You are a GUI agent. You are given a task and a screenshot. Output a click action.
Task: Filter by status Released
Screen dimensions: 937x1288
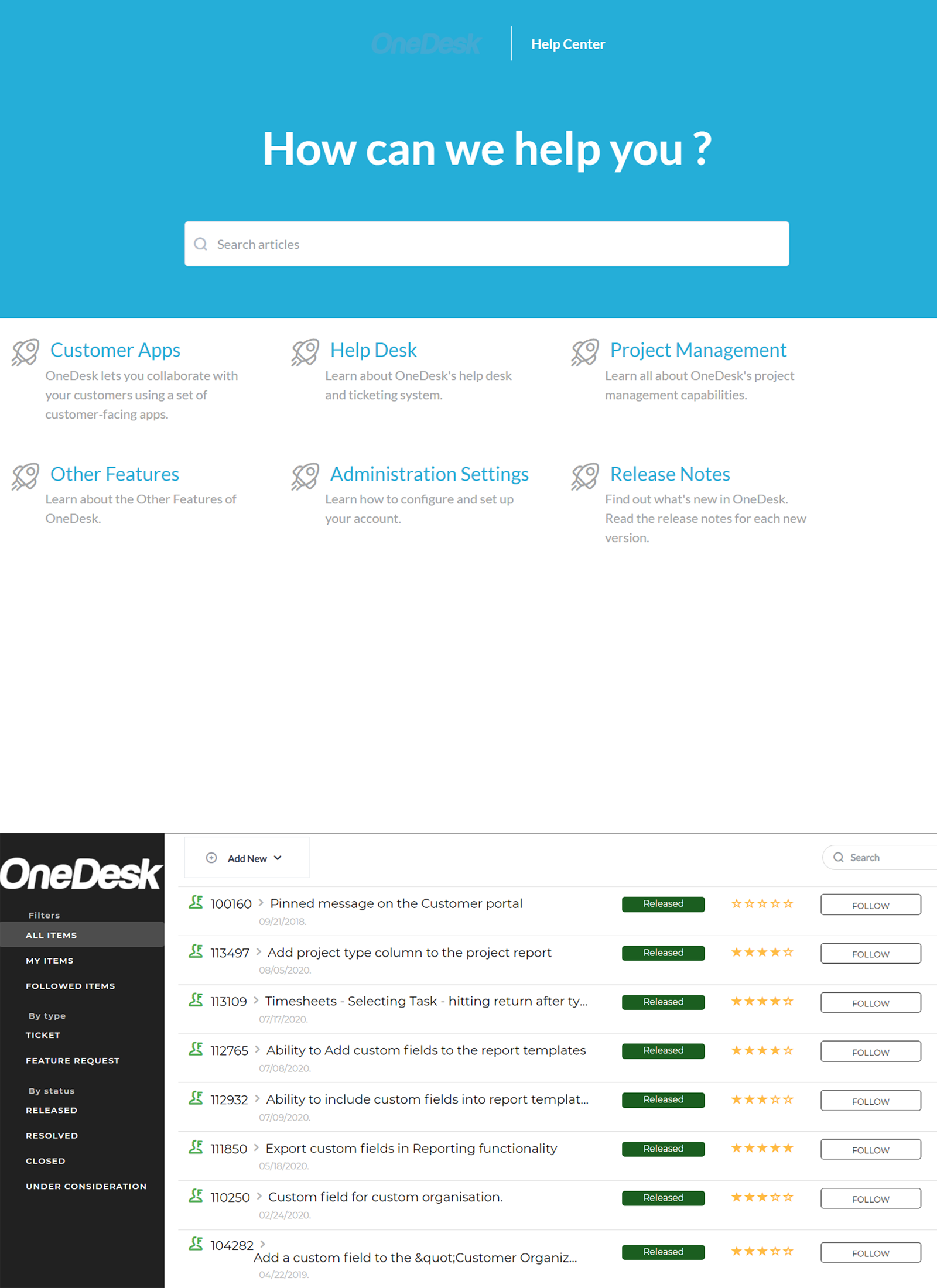tap(52, 1110)
